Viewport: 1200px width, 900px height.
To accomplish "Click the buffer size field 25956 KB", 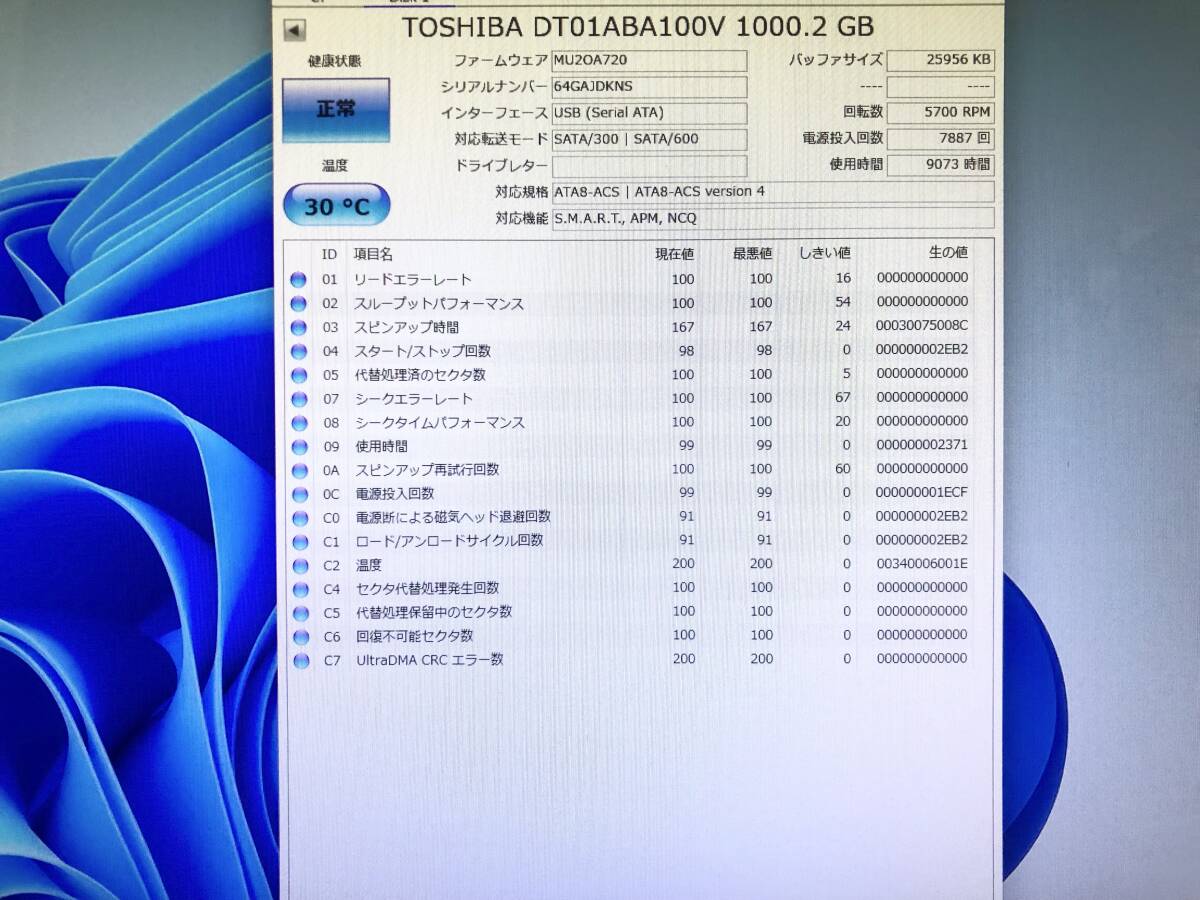I will (x=940, y=61).
